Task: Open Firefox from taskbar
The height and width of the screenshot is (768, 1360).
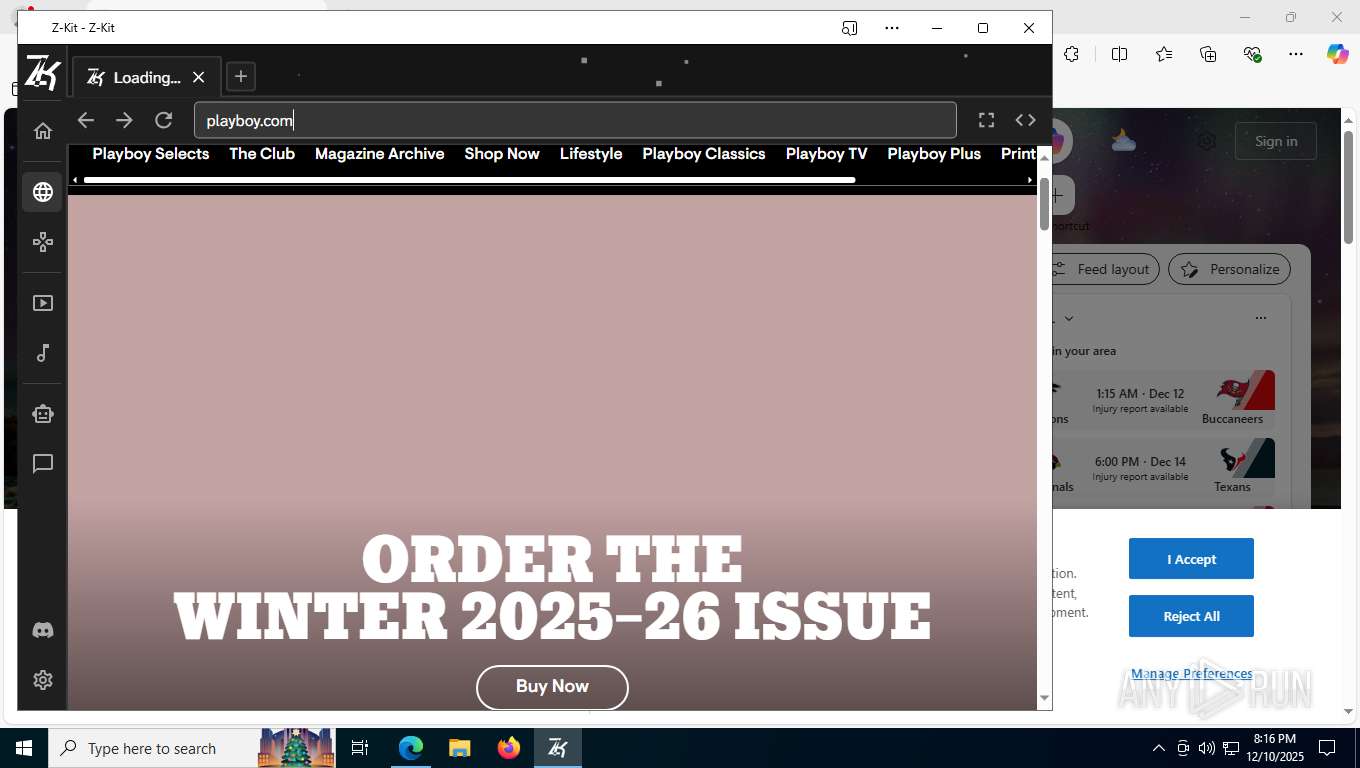Action: tap(509, 748)
